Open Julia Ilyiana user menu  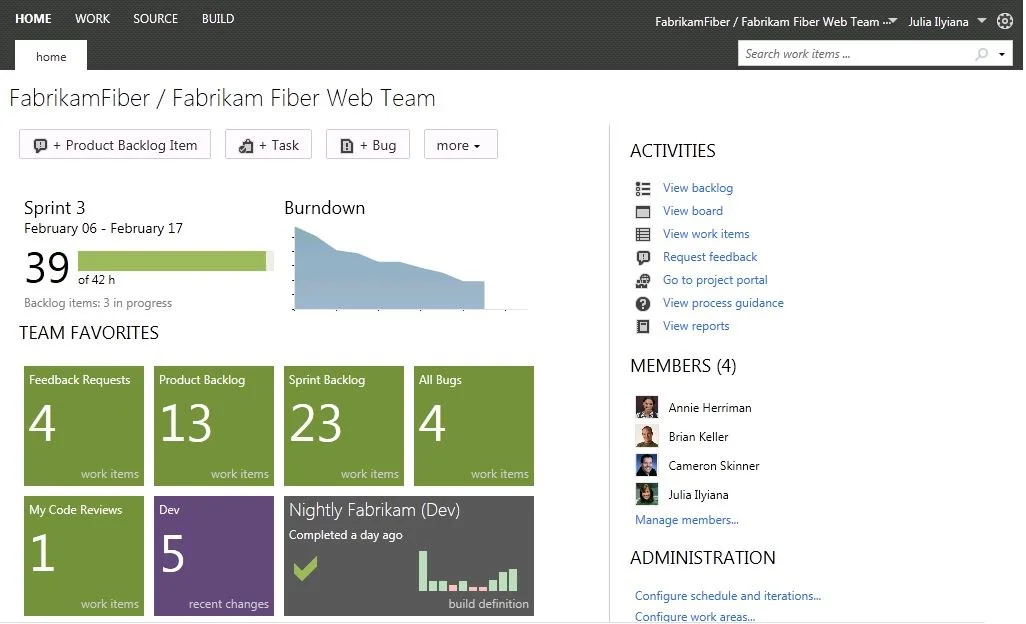[x=947, y=22]
